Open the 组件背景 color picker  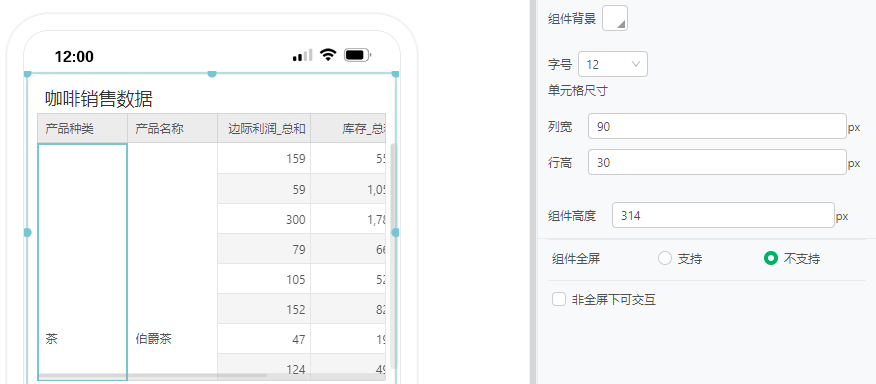click(x=615, y=18)
